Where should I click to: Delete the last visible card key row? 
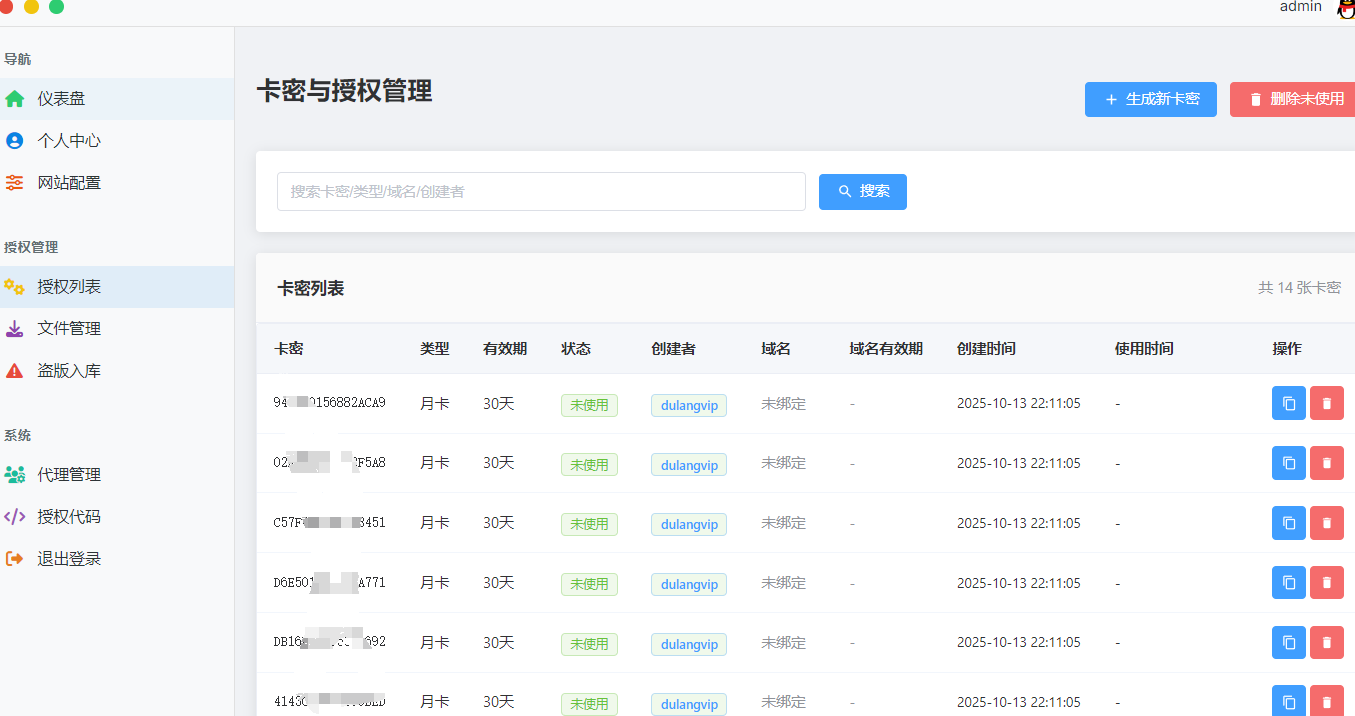(1327, 701)
